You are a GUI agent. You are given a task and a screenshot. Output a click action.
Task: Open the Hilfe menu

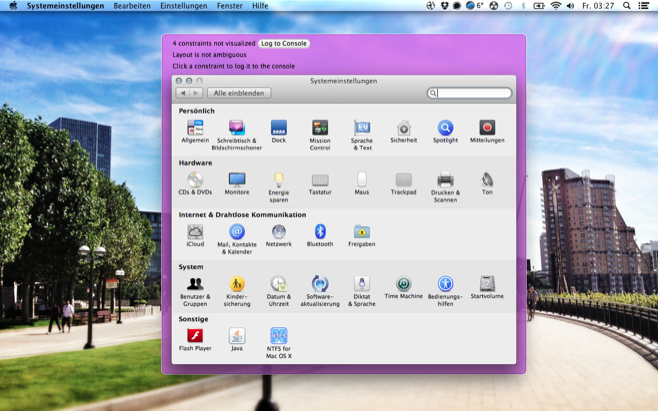click(260, 6)
